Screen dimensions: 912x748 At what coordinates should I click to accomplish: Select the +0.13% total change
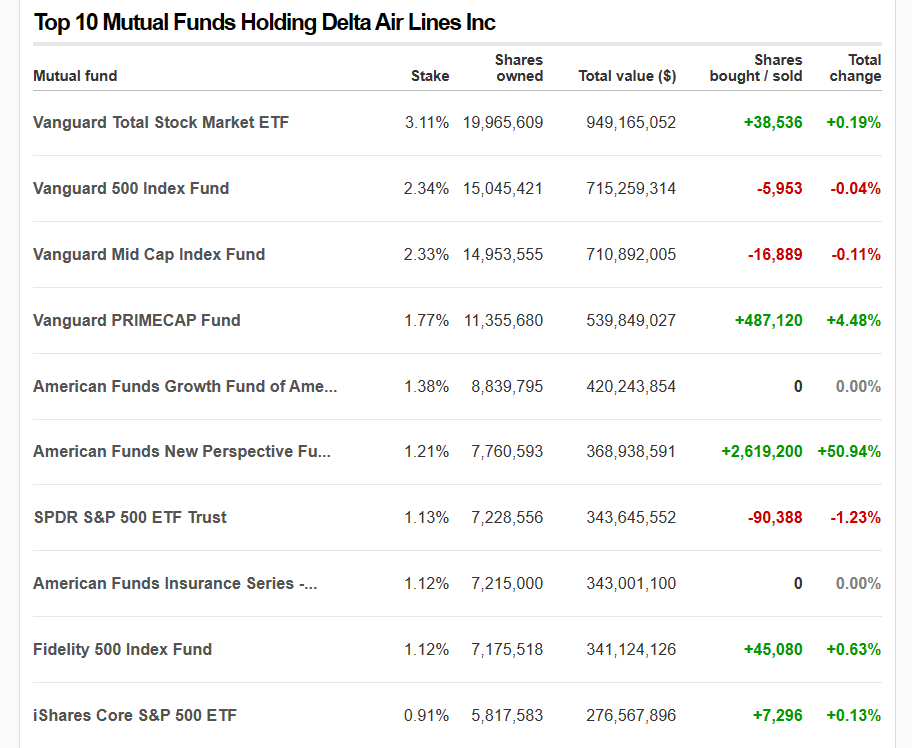click(x=853, y=715)
